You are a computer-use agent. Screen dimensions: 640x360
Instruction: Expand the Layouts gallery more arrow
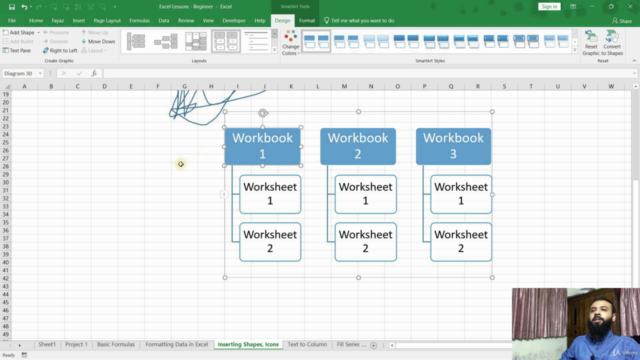274,50
